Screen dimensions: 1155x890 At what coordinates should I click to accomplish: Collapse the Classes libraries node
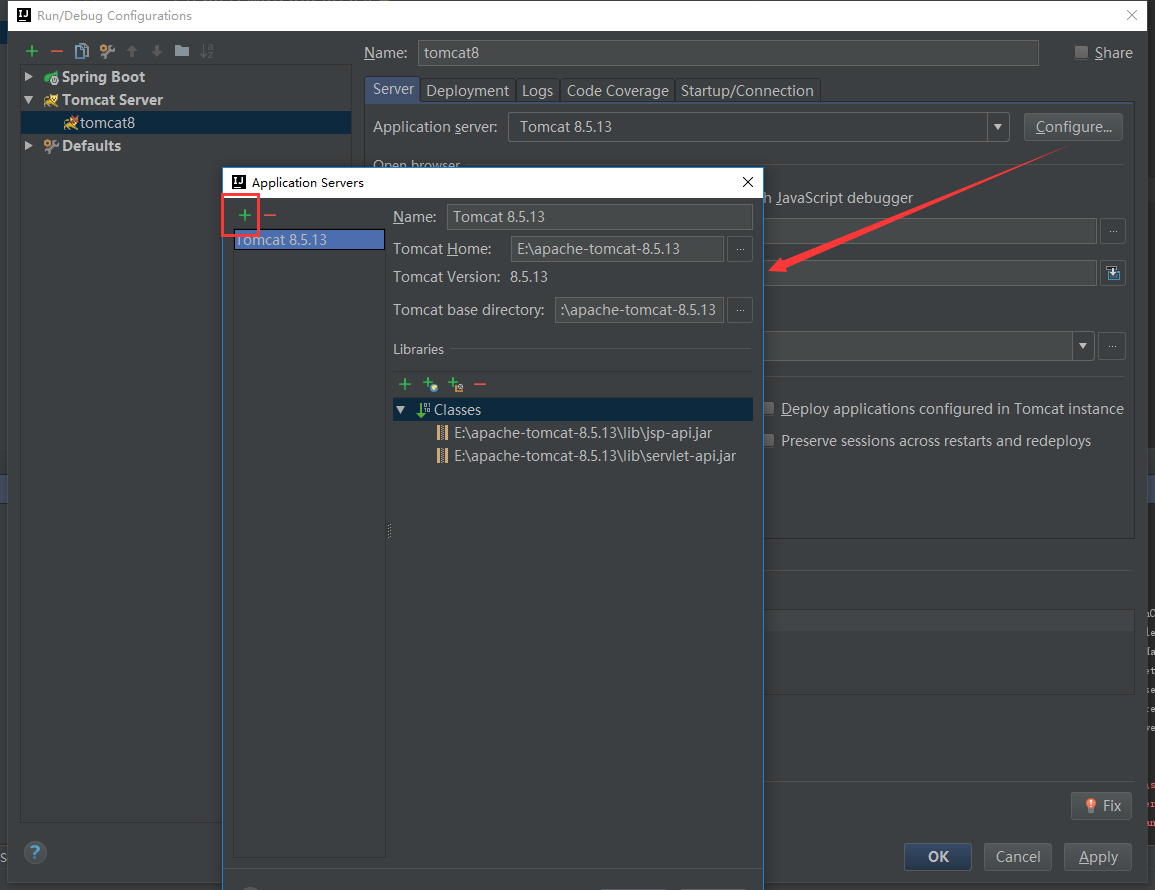tap(401, 410)
